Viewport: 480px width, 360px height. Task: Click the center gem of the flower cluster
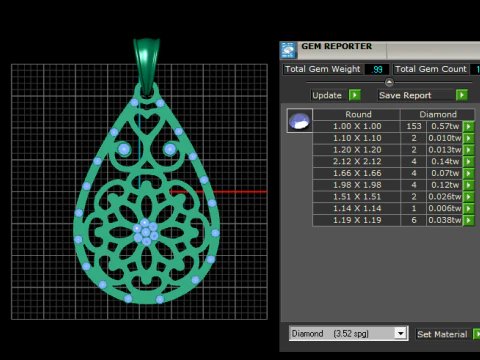pos(146,232)
